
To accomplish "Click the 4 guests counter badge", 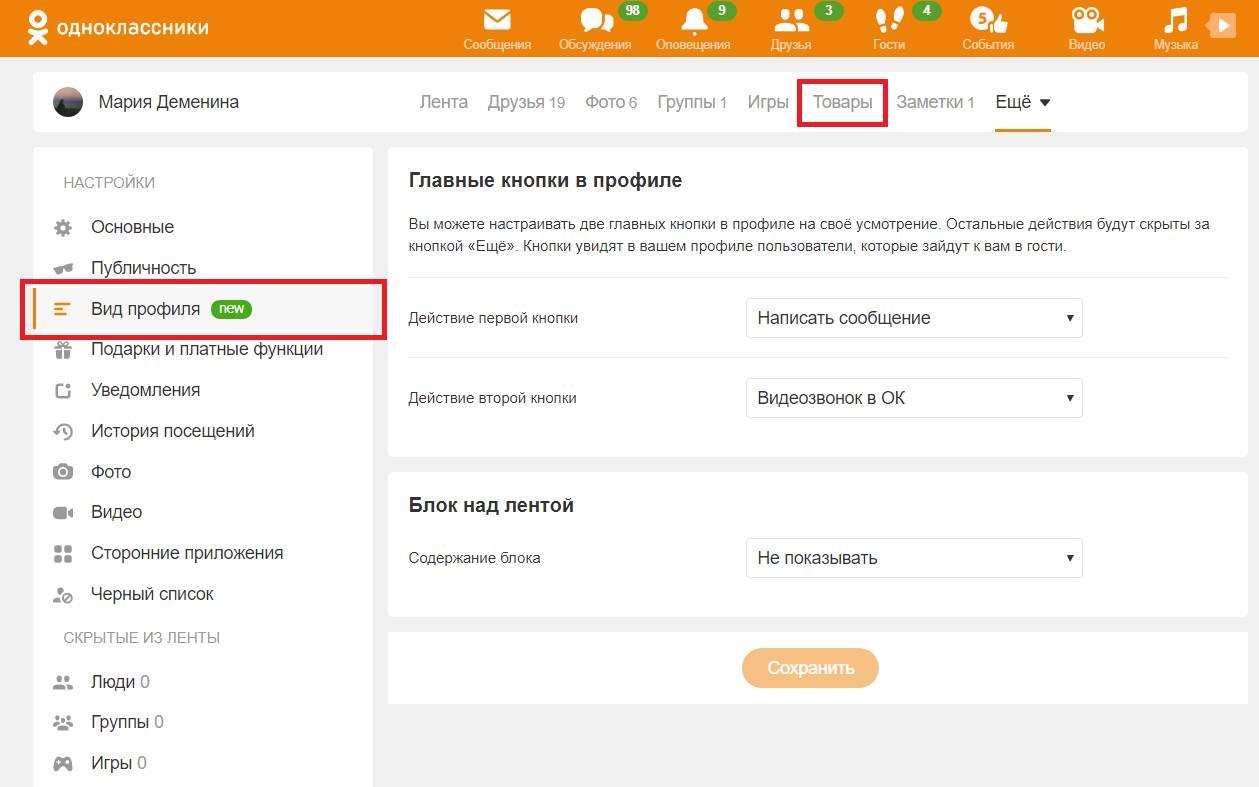I will tap(927, 11).
